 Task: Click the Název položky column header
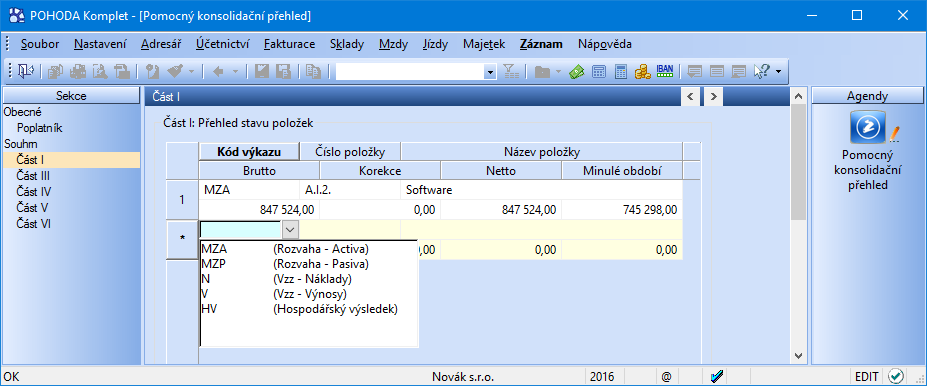[542, 152]
